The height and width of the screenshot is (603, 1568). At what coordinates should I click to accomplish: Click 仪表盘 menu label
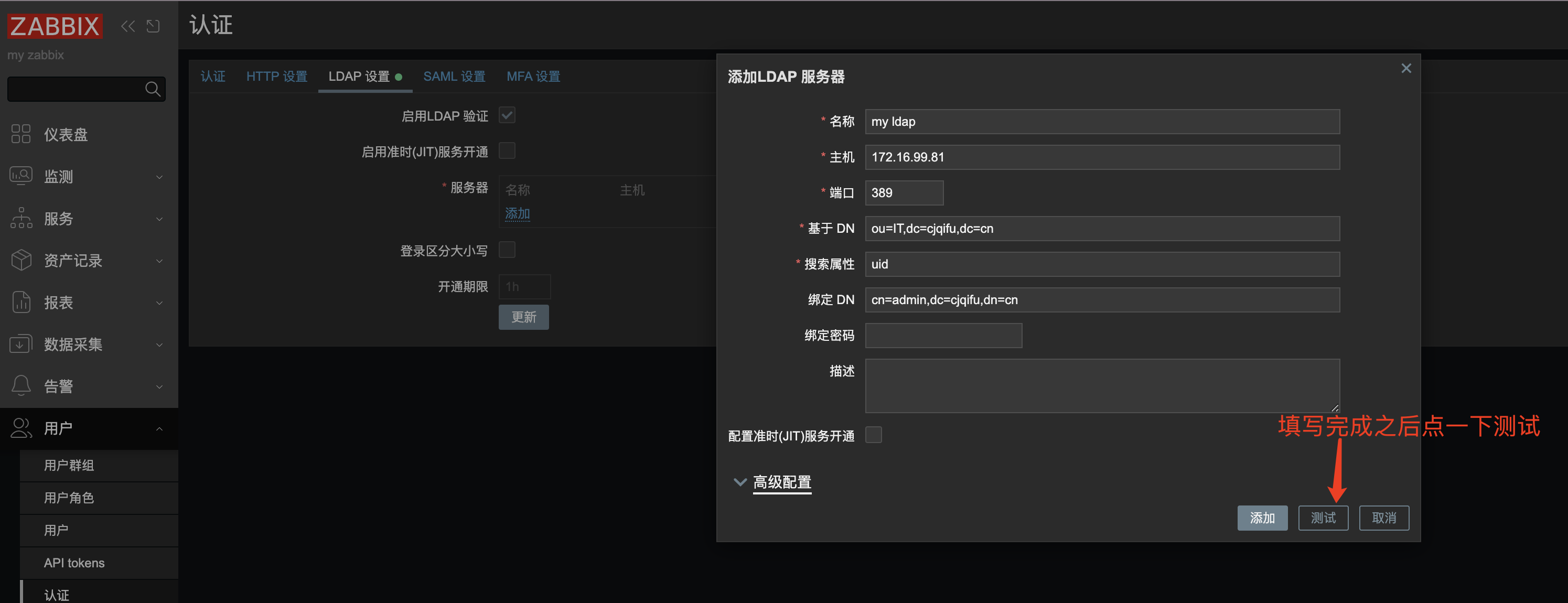coord(66,134)
